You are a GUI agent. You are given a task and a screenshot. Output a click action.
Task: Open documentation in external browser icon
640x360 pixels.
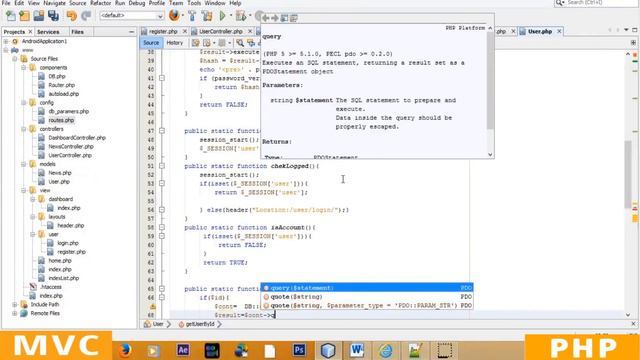tap(284, 18)
